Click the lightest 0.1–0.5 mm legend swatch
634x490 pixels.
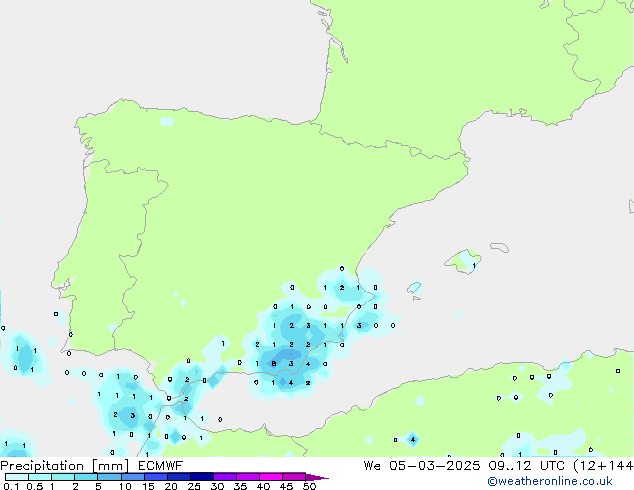17,477
